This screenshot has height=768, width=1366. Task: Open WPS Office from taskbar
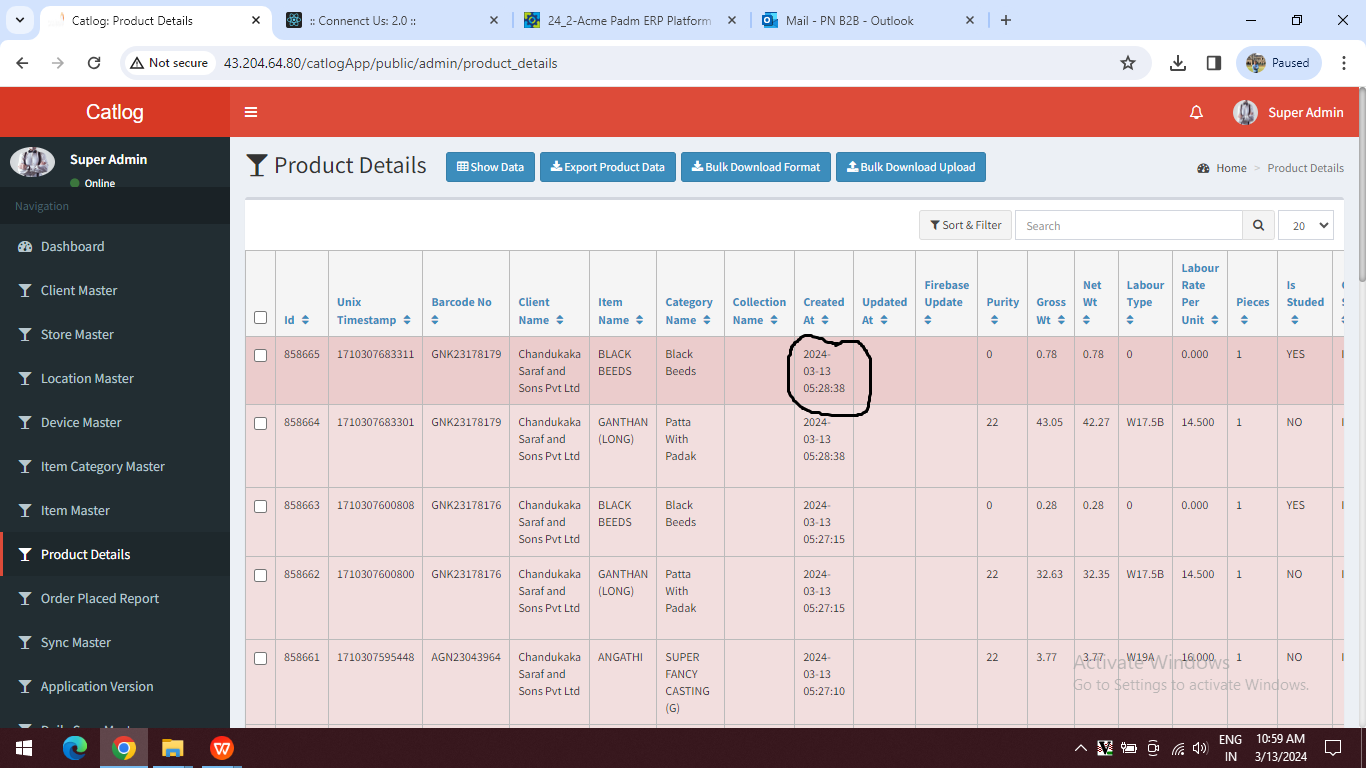tap(222, 748)
